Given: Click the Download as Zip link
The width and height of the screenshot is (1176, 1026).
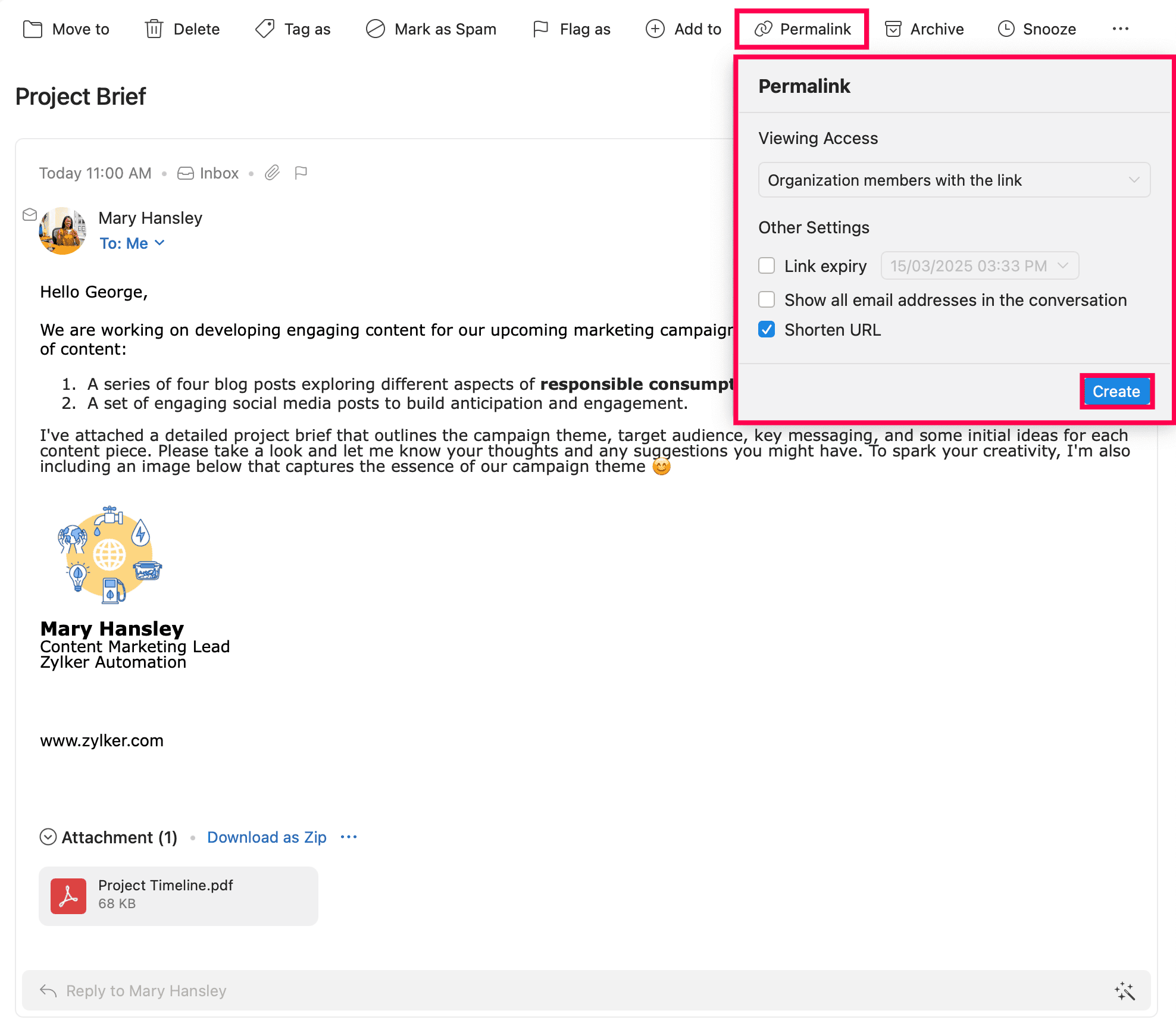Looking at the screenshot, I should tap(267, 837).
